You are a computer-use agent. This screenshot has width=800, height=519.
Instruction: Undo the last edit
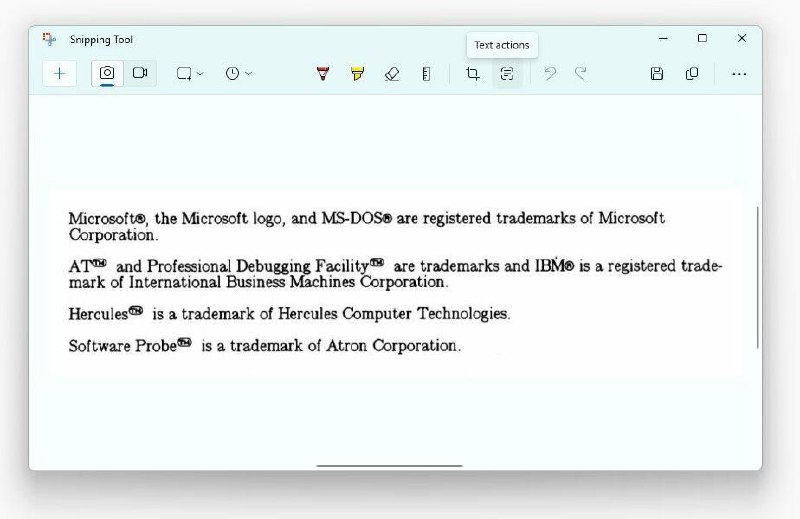click(549, 74)
